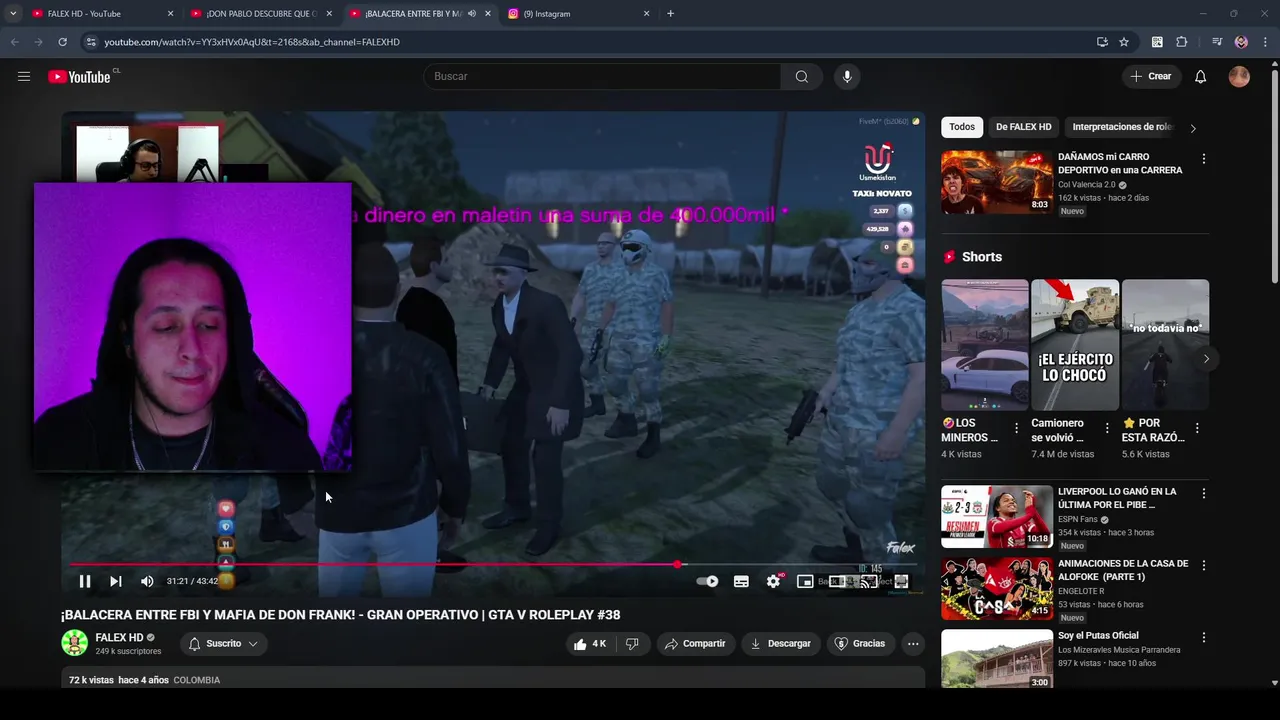Bookmark this page with star icon

pos(1124,42)
